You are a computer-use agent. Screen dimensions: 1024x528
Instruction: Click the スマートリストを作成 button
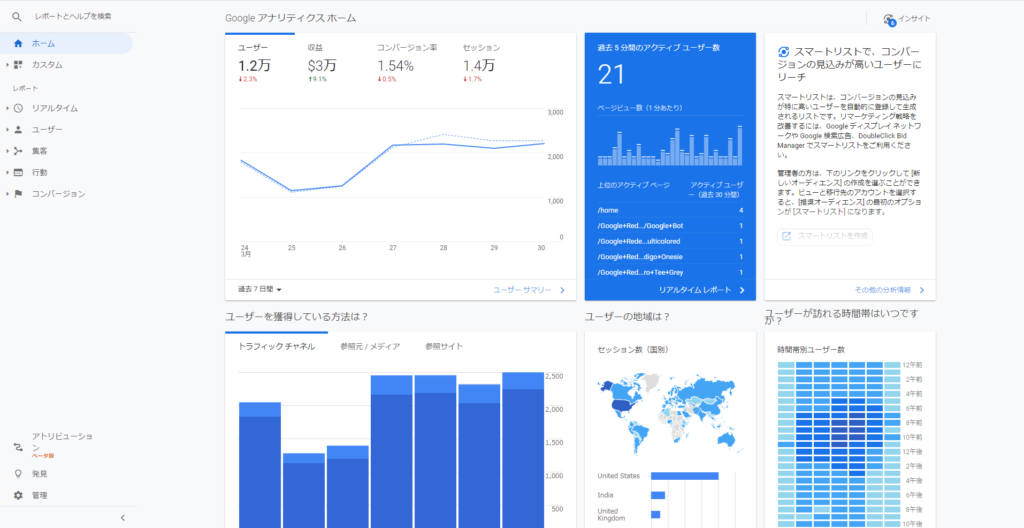(x=825, y=236)
